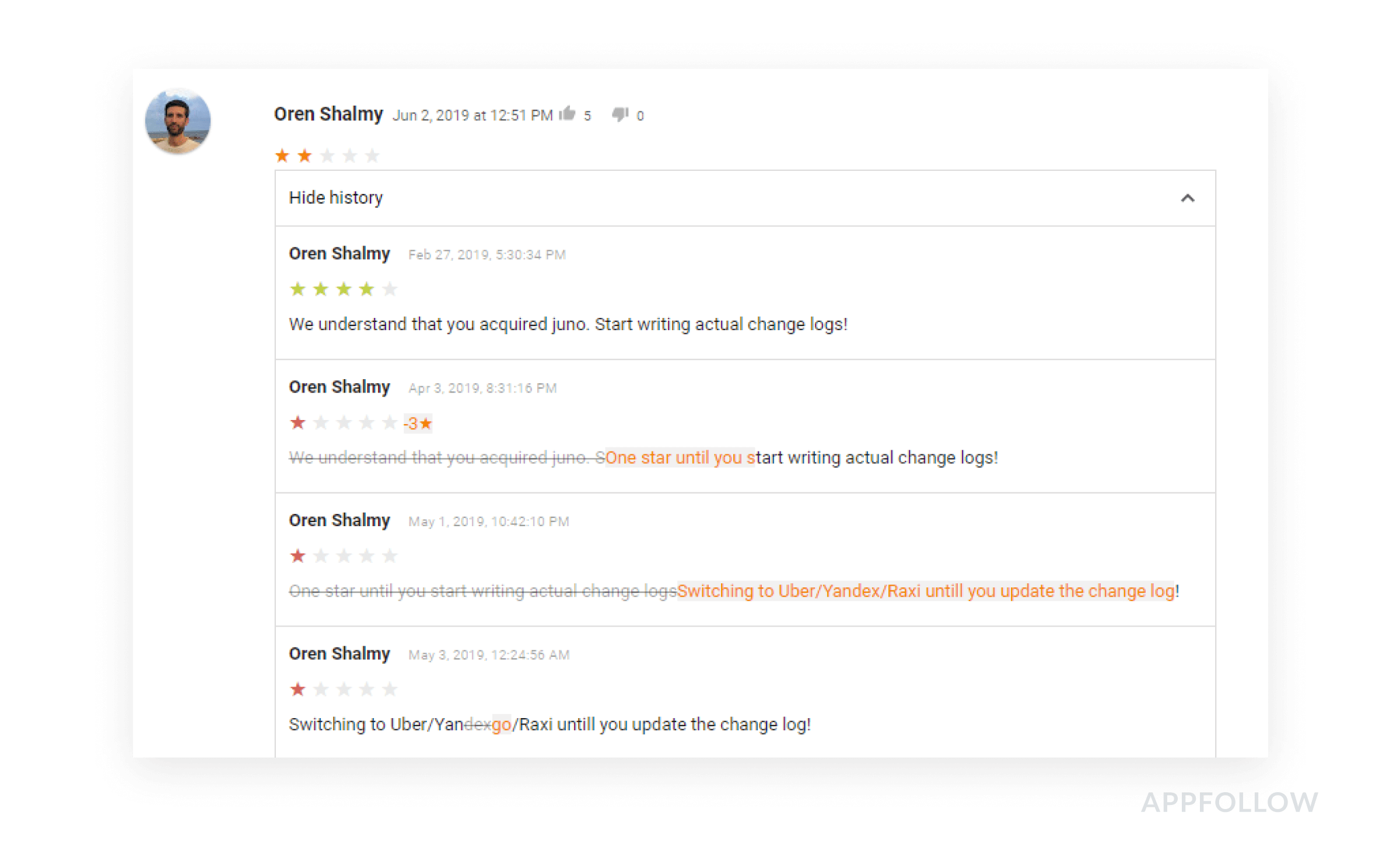Collapse history with the chevron arrow

1187,198
